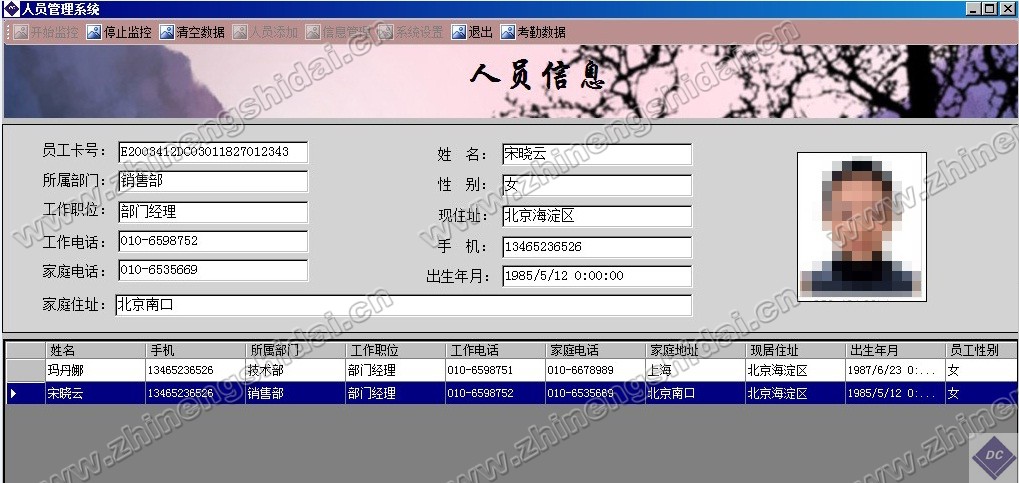The width and height of the screenshot is (1019, 483).
Task: Maximize the 人员管理系统 window
Action: (990, 9)
